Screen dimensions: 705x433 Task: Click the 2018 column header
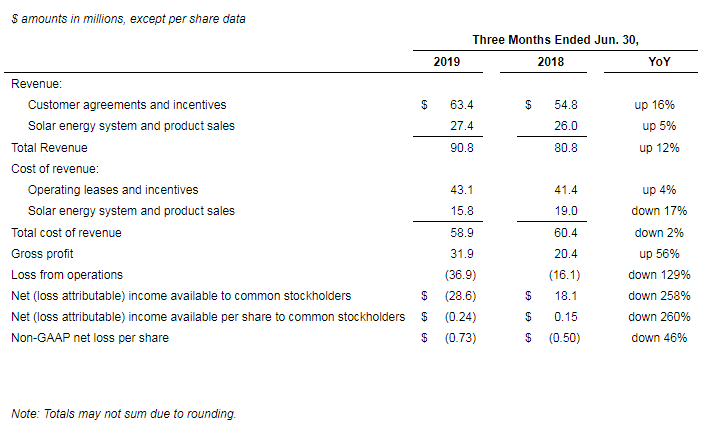pyautogui.click(x=550, y=62)
